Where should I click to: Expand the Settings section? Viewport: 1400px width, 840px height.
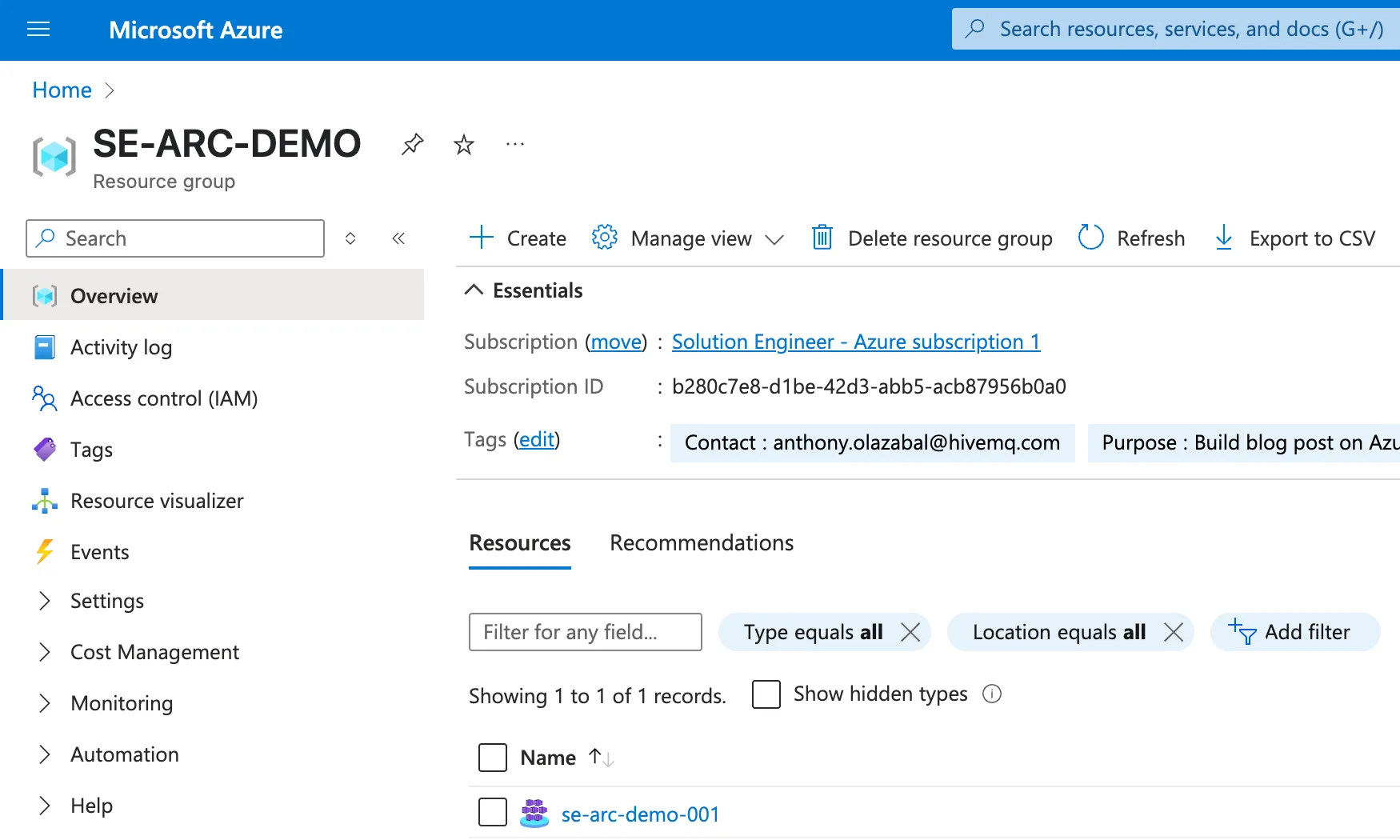(x=45, y=601)
